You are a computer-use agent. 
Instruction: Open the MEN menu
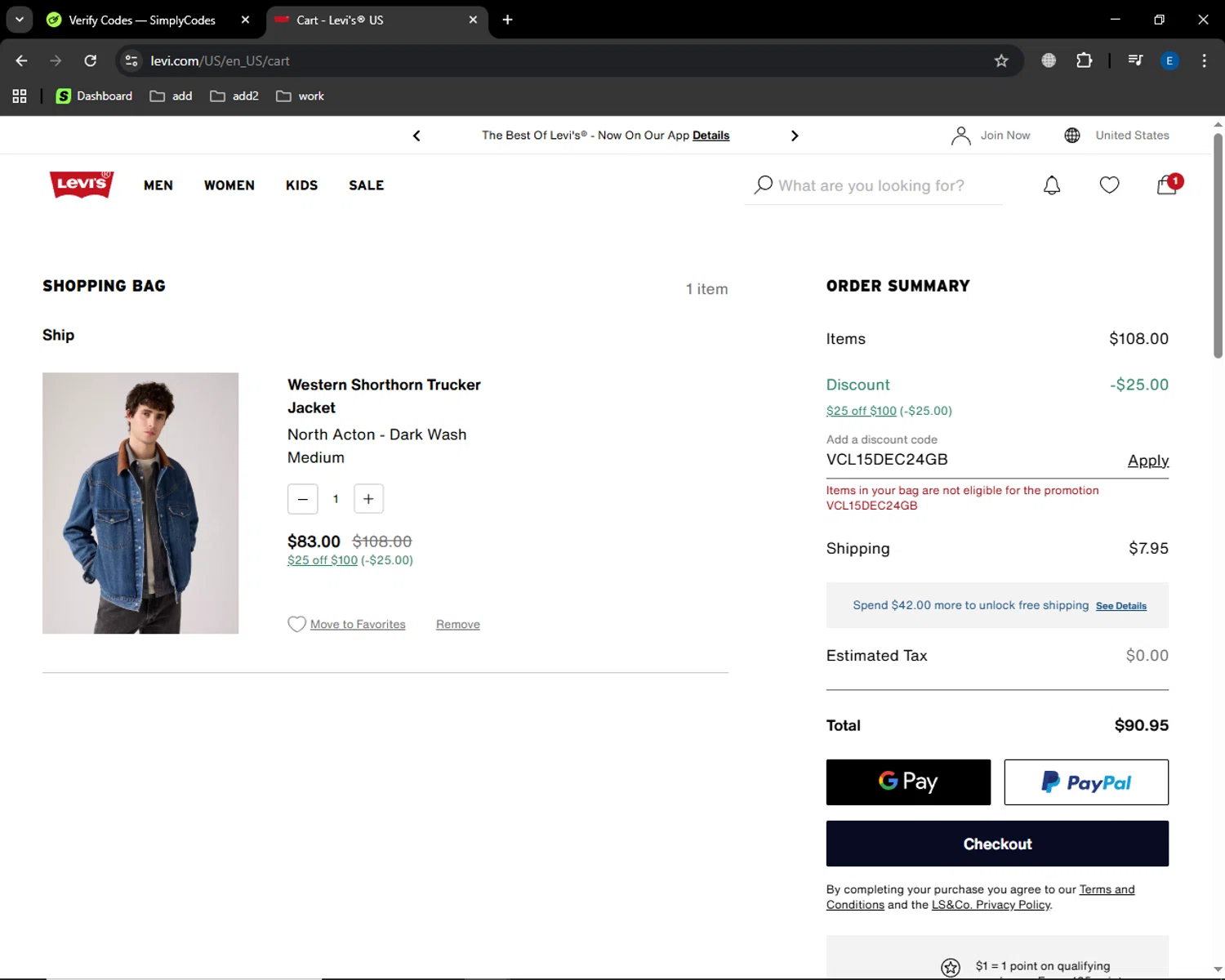tap(158, 185)
